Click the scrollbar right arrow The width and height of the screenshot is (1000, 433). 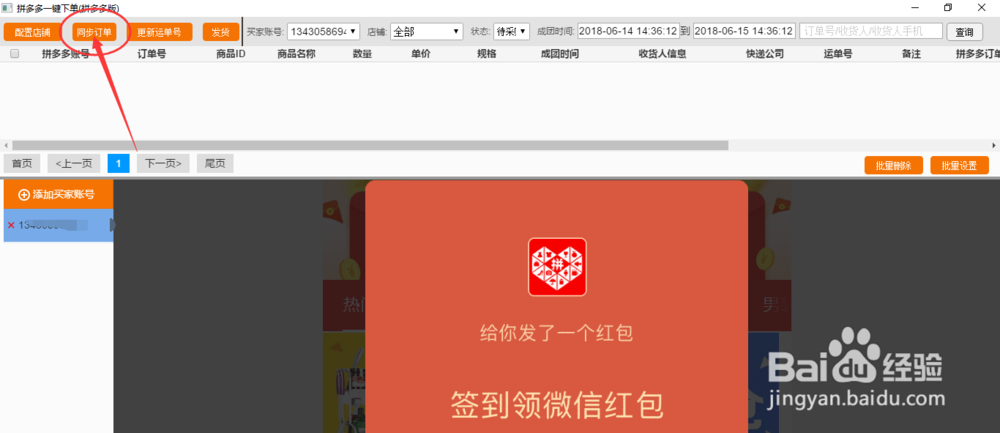[x=994, y=145]
